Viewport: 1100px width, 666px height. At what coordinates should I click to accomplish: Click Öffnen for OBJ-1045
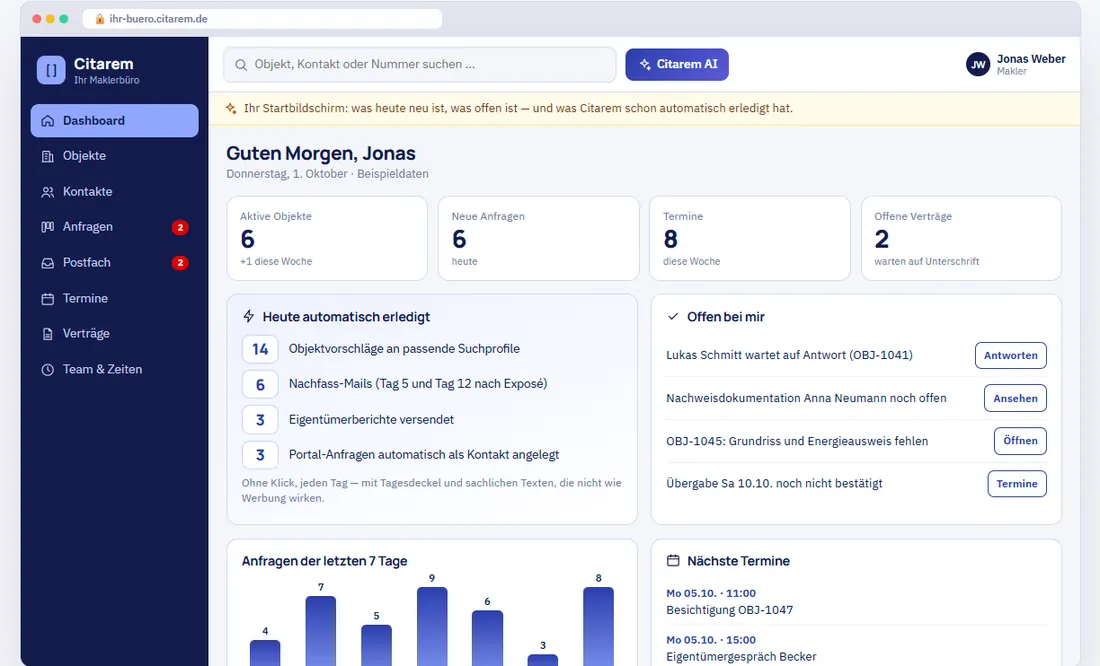1020,441
